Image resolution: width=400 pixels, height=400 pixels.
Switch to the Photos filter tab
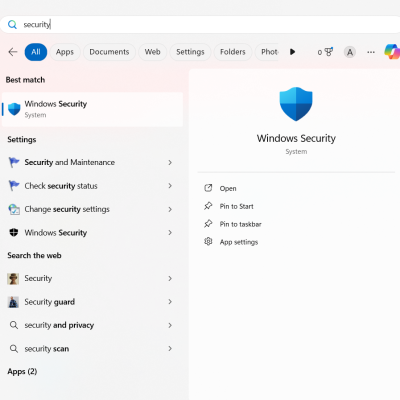(267, 52)
